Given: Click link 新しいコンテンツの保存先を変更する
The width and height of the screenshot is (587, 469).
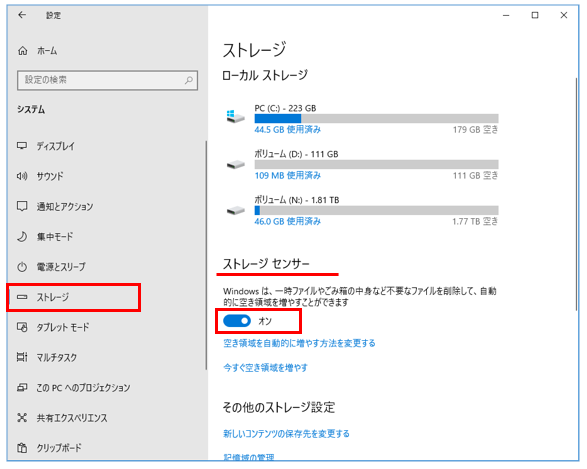Looking at the screenshot, I should point(286,434).
